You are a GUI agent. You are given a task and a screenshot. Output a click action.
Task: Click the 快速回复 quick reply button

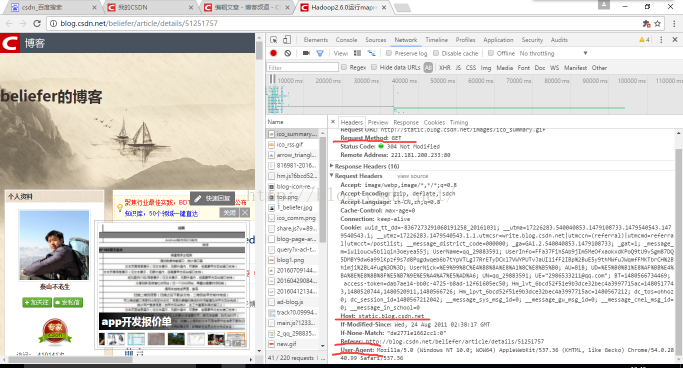click(x=212, y=199)
